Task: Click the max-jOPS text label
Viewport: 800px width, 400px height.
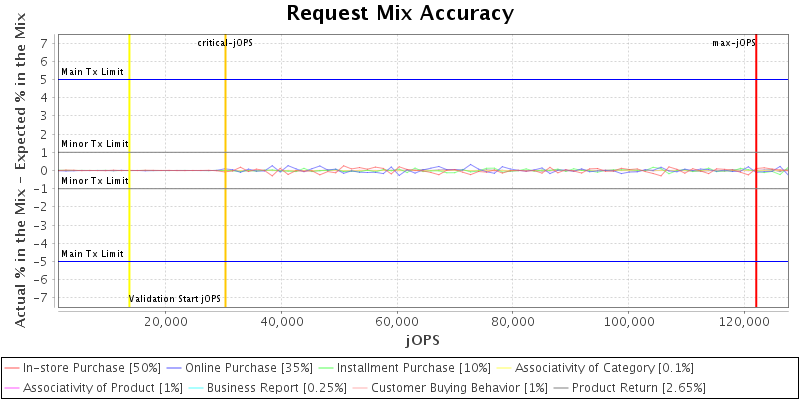Action: coord(733,43)
